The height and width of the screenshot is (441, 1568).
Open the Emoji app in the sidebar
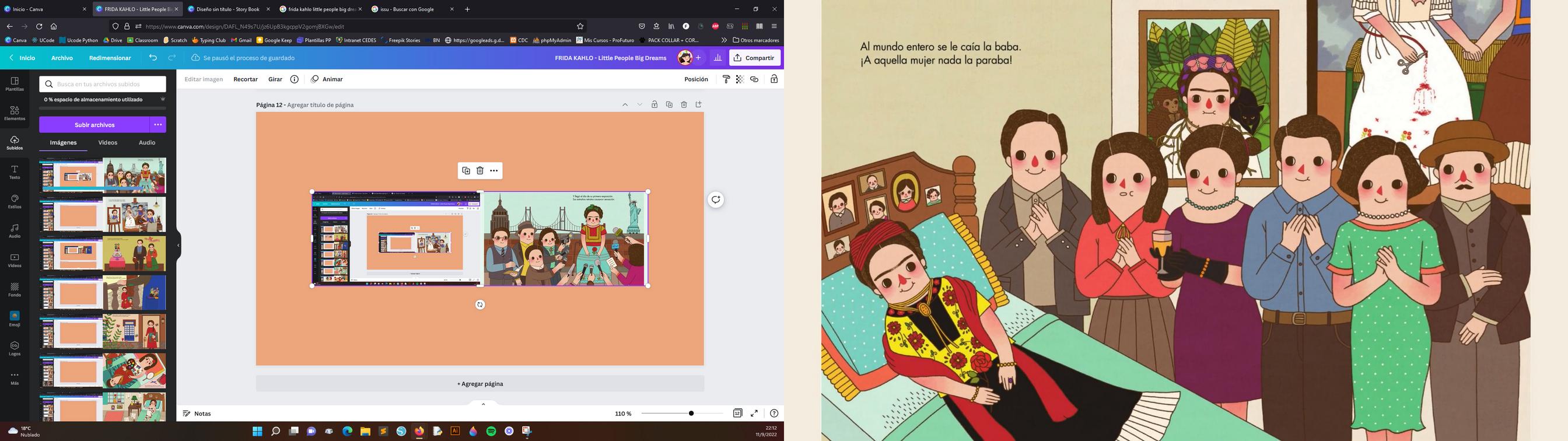pos(15,319)
